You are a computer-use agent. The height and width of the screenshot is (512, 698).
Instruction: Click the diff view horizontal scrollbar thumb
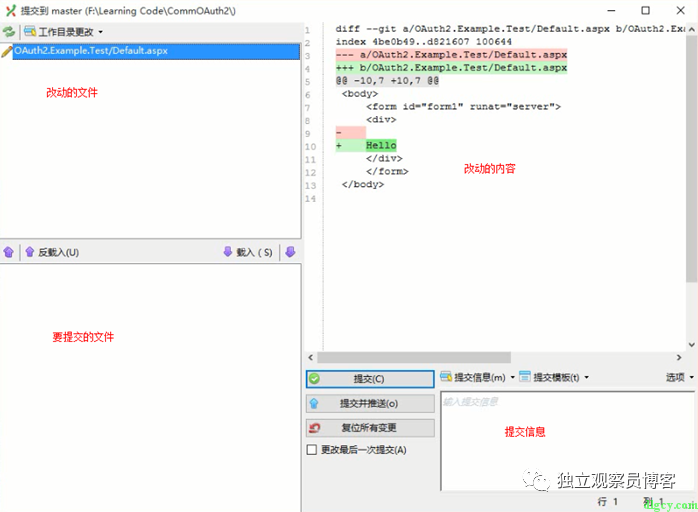pos(414,358)
